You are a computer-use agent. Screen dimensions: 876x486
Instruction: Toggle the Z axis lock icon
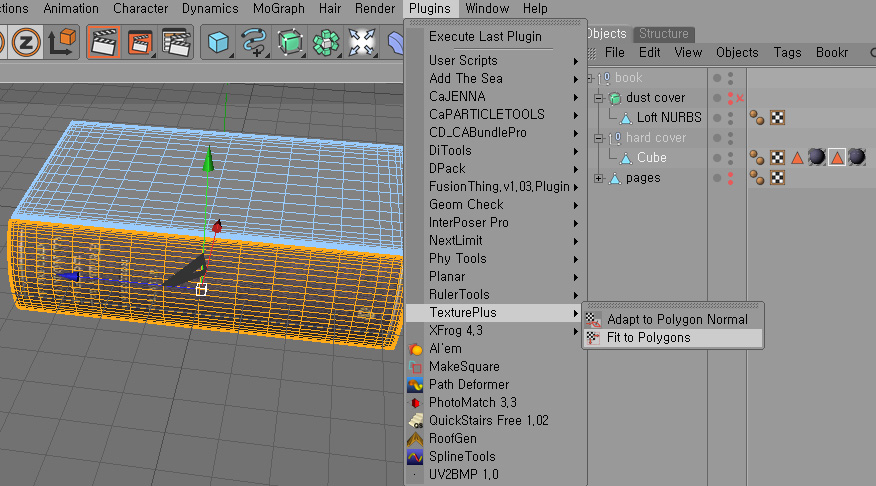26,42
